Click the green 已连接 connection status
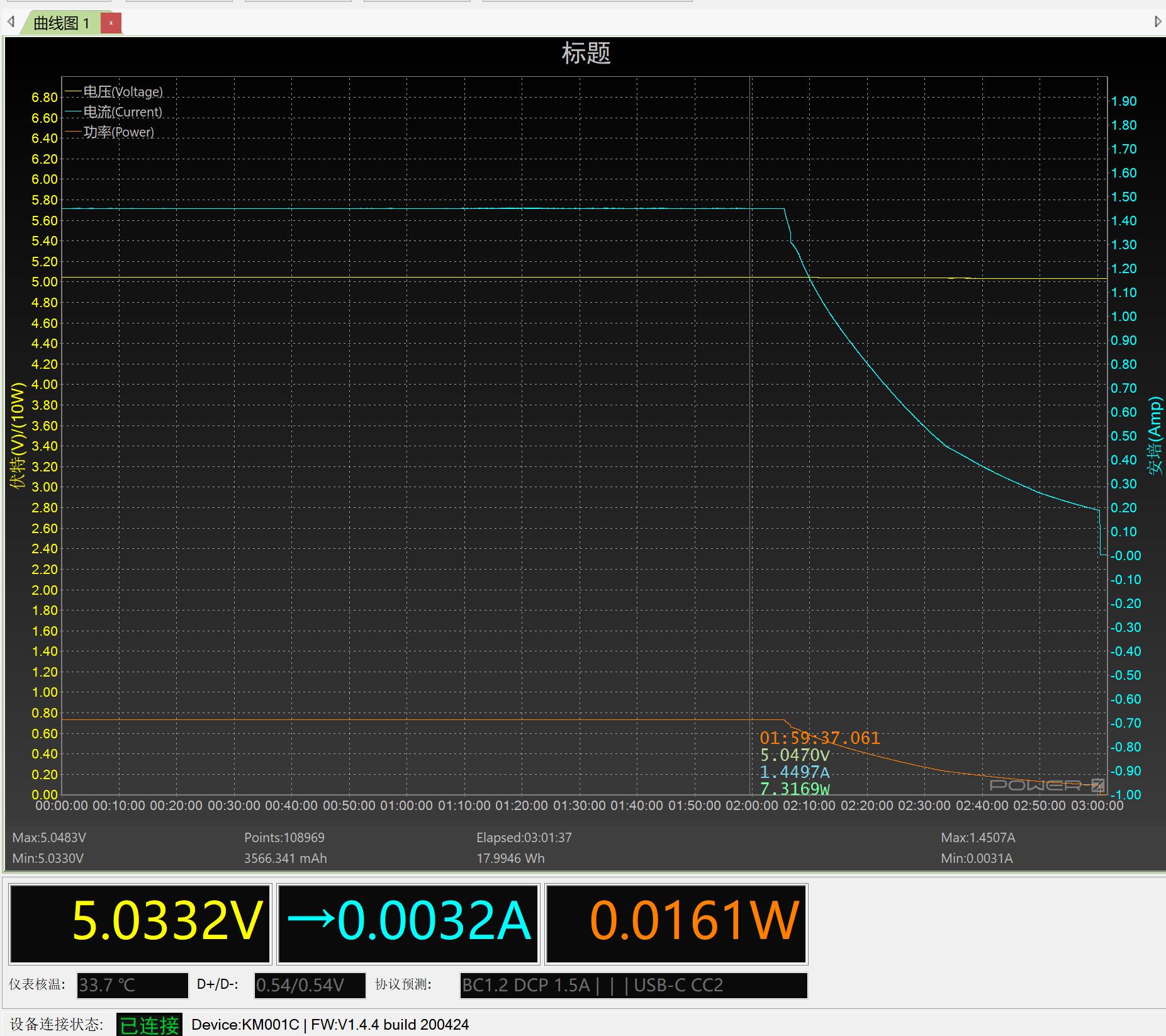The width and height of the screenshot is (1166, 1036). coord(149,1025)
